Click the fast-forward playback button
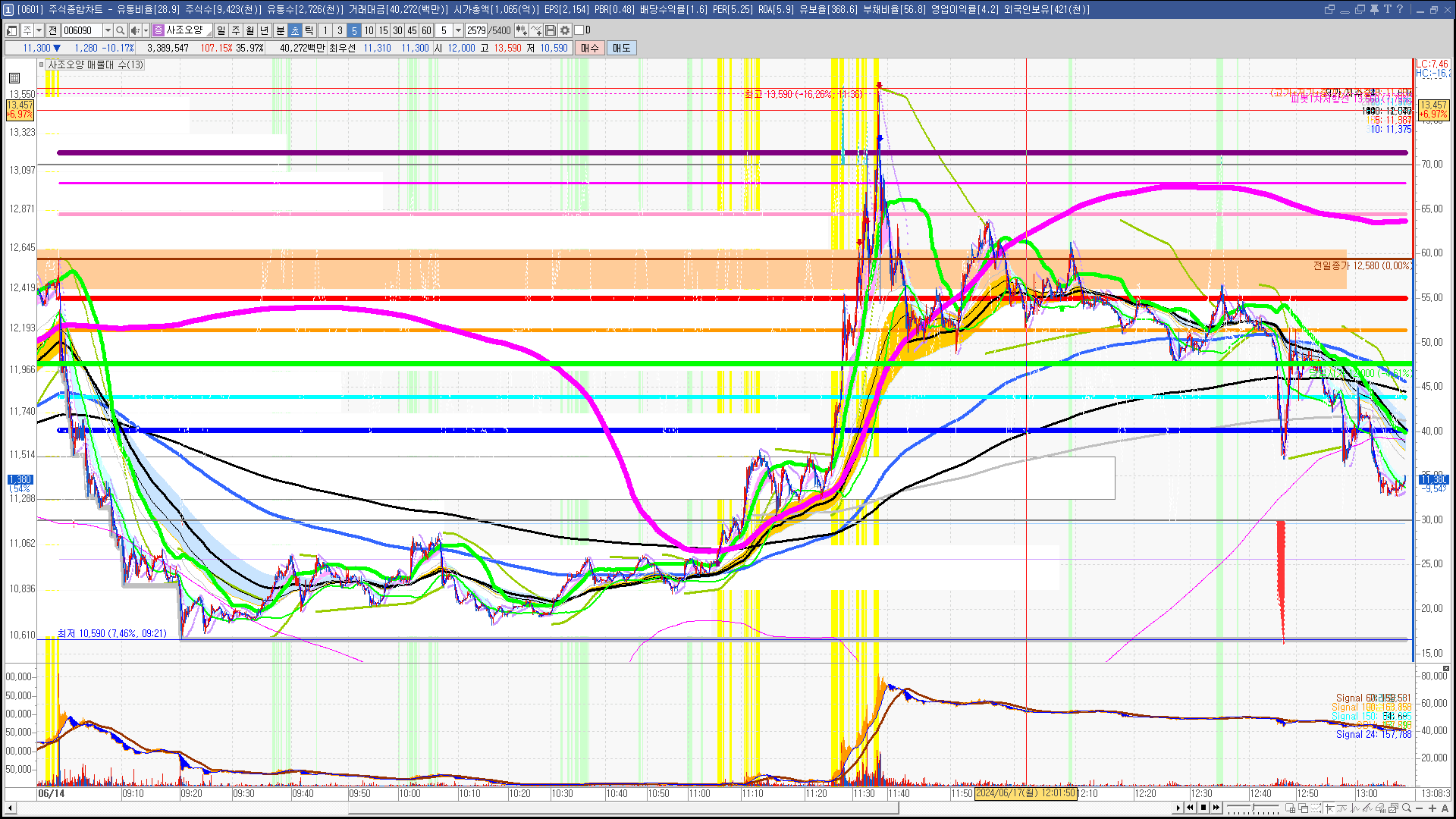This screenshot has width=1456, height=819. 1216,808
